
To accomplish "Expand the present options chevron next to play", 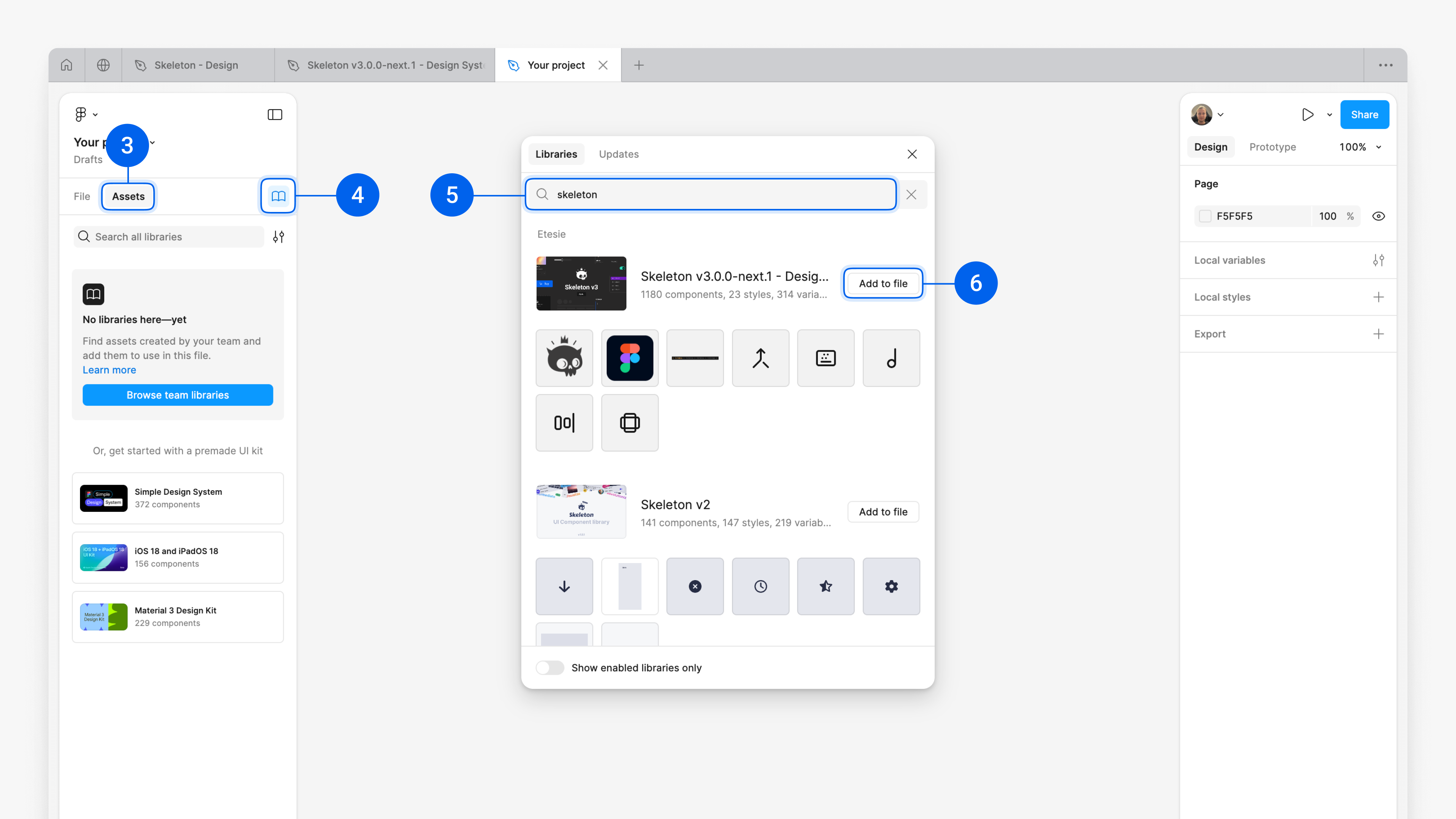I will 1329,115.
